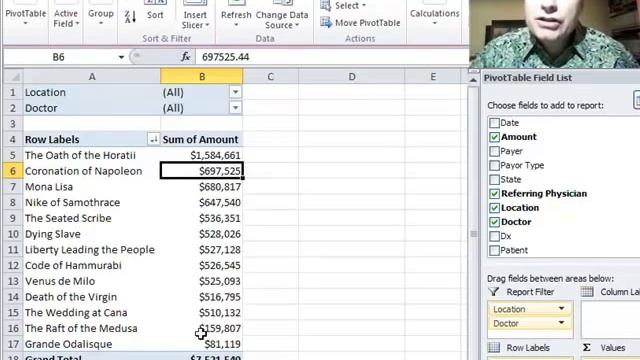This screenshot has height=360, width=640.
Task: Select column A header
Action: tap(92, 77)
